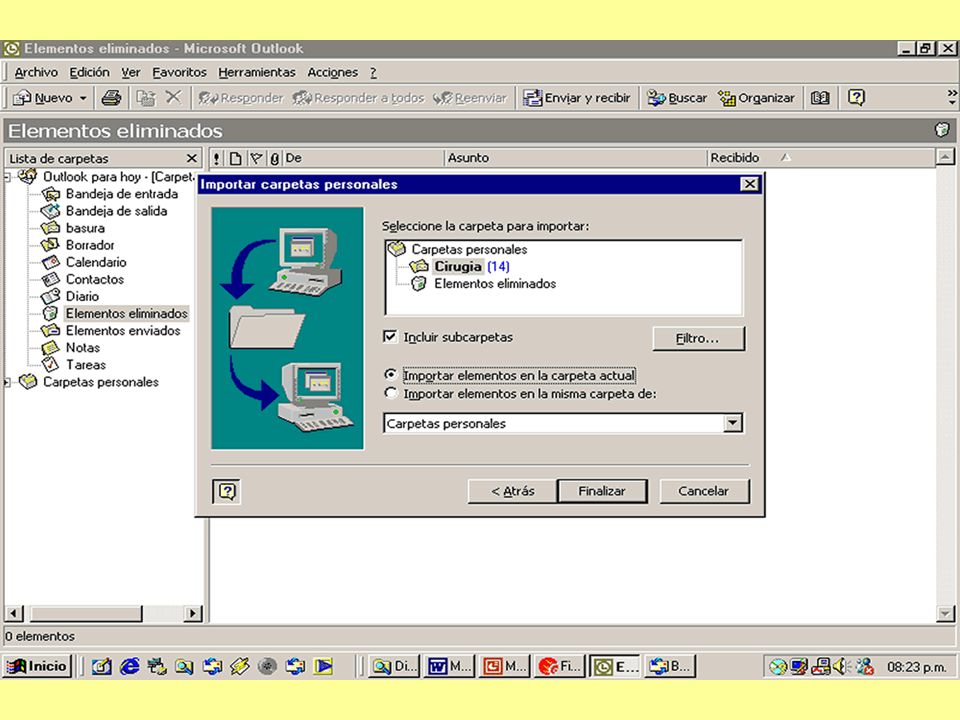Open the Organizar tool
Viewport: 960px width, 720px height.
(756, 97)
